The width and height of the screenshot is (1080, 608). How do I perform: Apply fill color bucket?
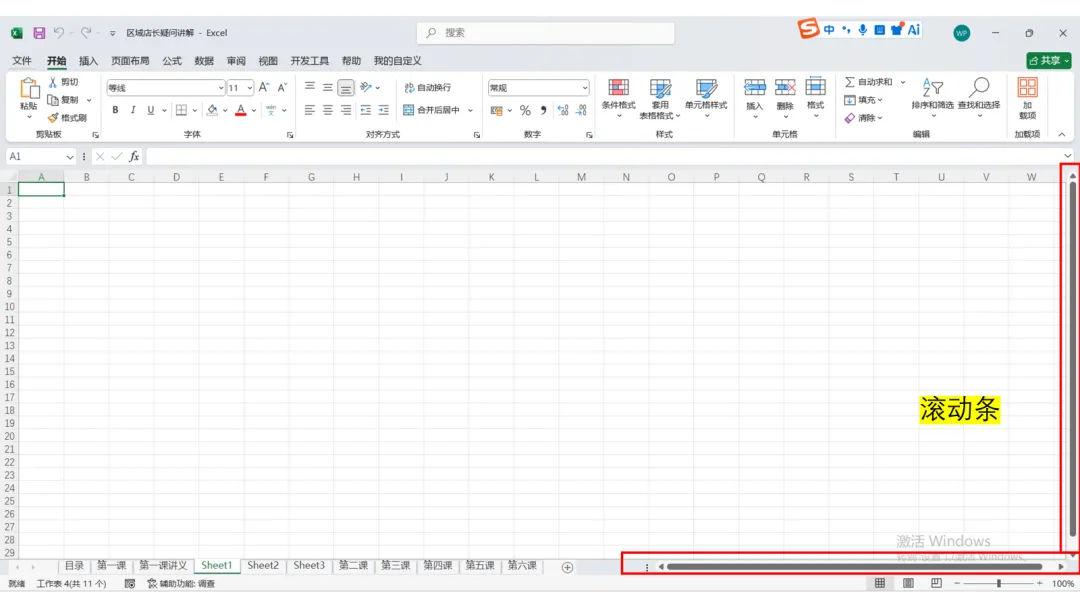(x=212, y=110)
